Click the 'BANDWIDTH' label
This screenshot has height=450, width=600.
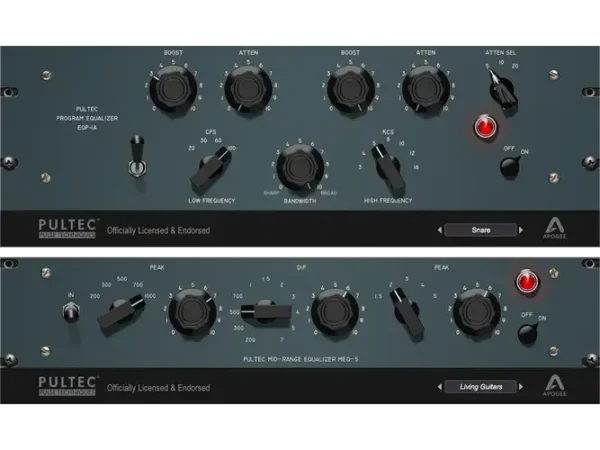[300, 201]
